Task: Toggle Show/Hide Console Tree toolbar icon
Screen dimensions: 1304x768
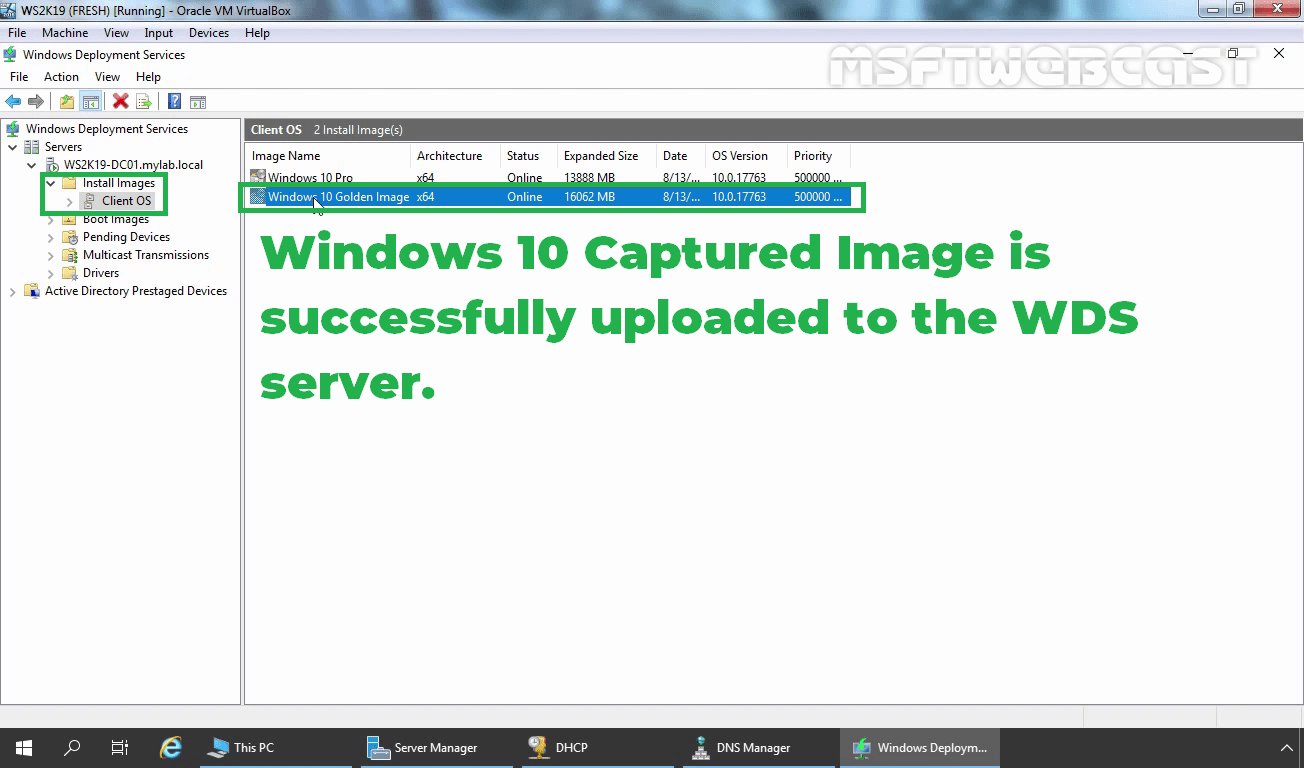Action: click(x=90, y=101)
